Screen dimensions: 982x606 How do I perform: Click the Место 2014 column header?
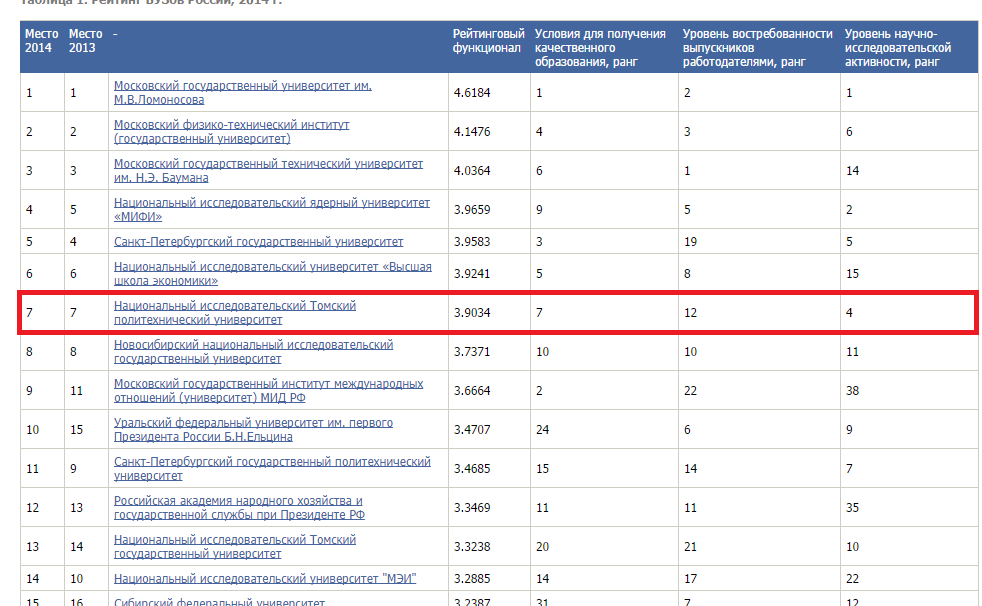(41, 41)
